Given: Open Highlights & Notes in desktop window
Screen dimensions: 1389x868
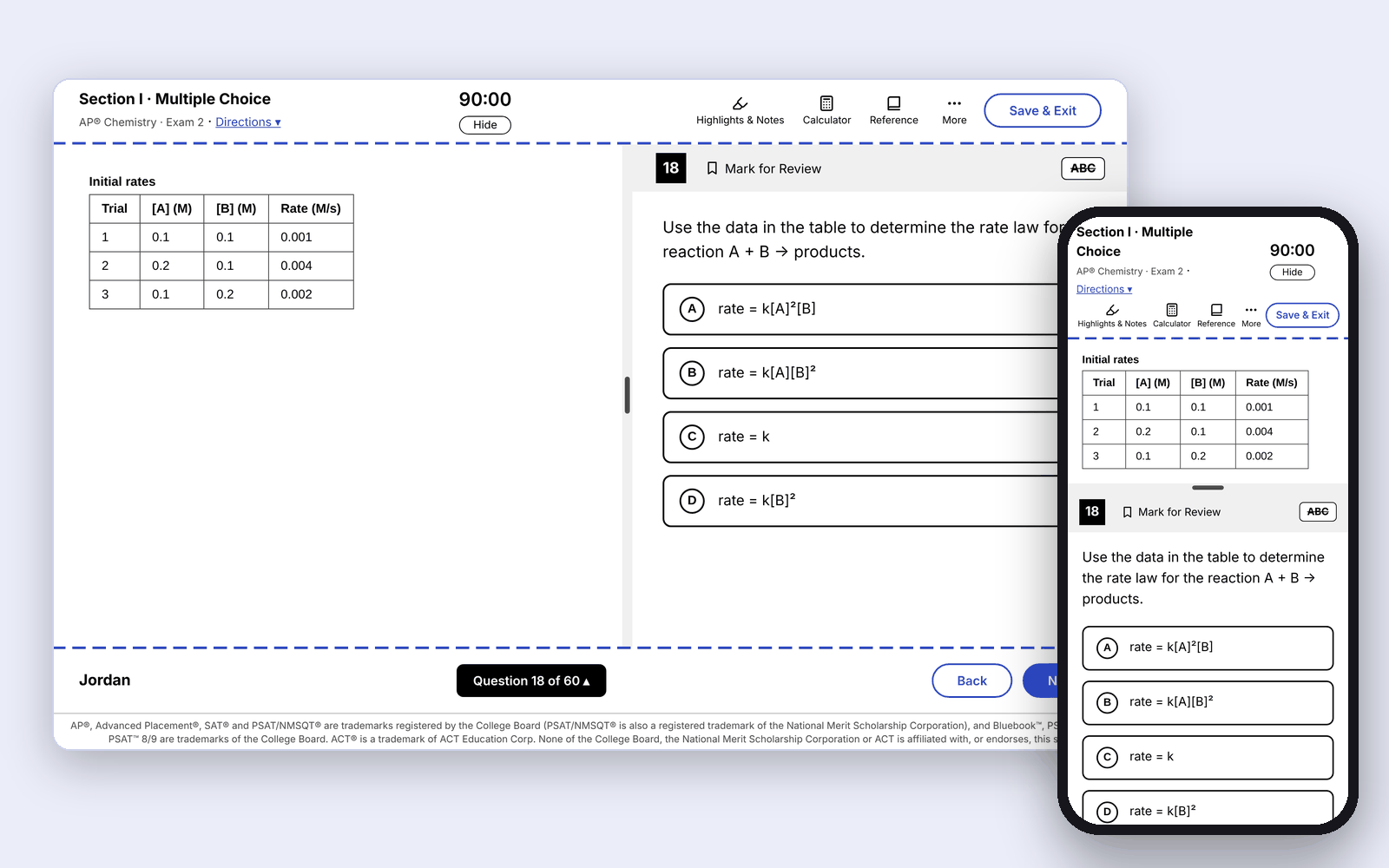Looking at the screenshot, I should coord(740,110).
